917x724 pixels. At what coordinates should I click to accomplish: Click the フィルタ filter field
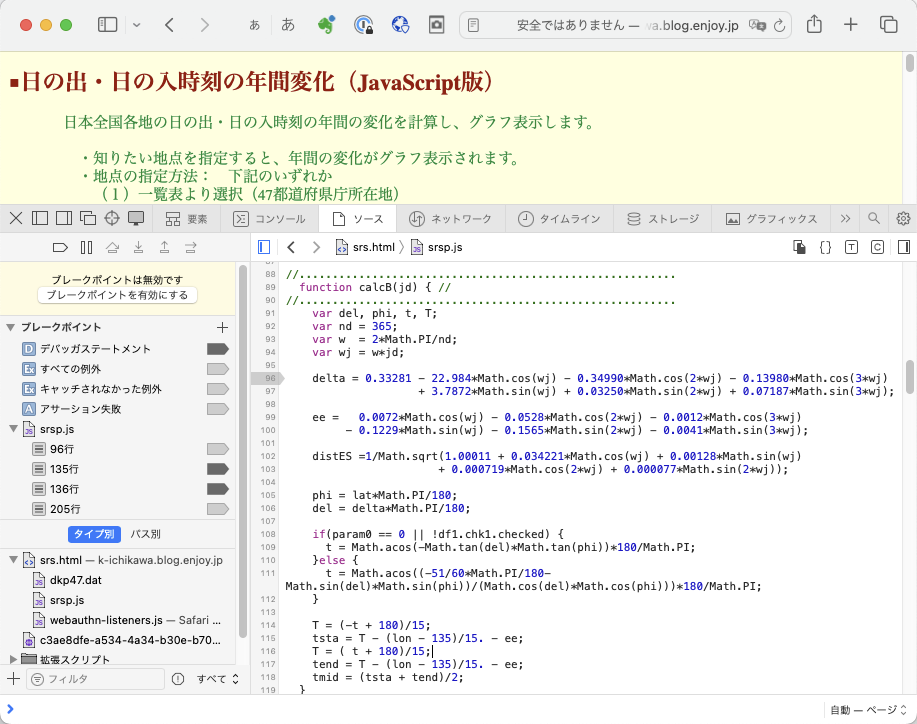[96, 678]
